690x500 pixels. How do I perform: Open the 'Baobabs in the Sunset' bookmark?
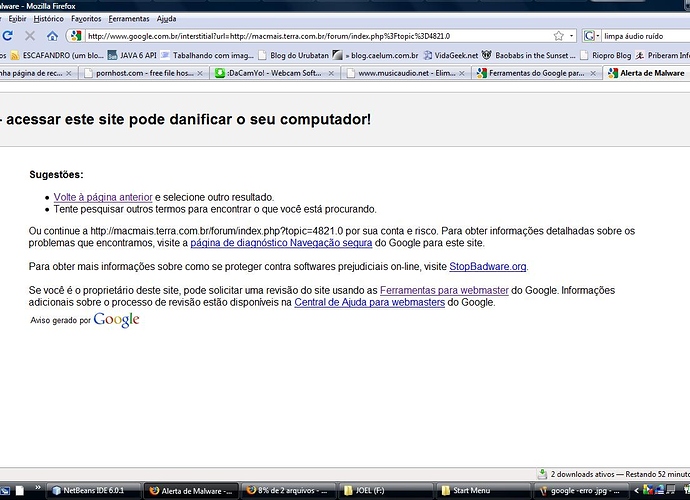pos(529,55)
